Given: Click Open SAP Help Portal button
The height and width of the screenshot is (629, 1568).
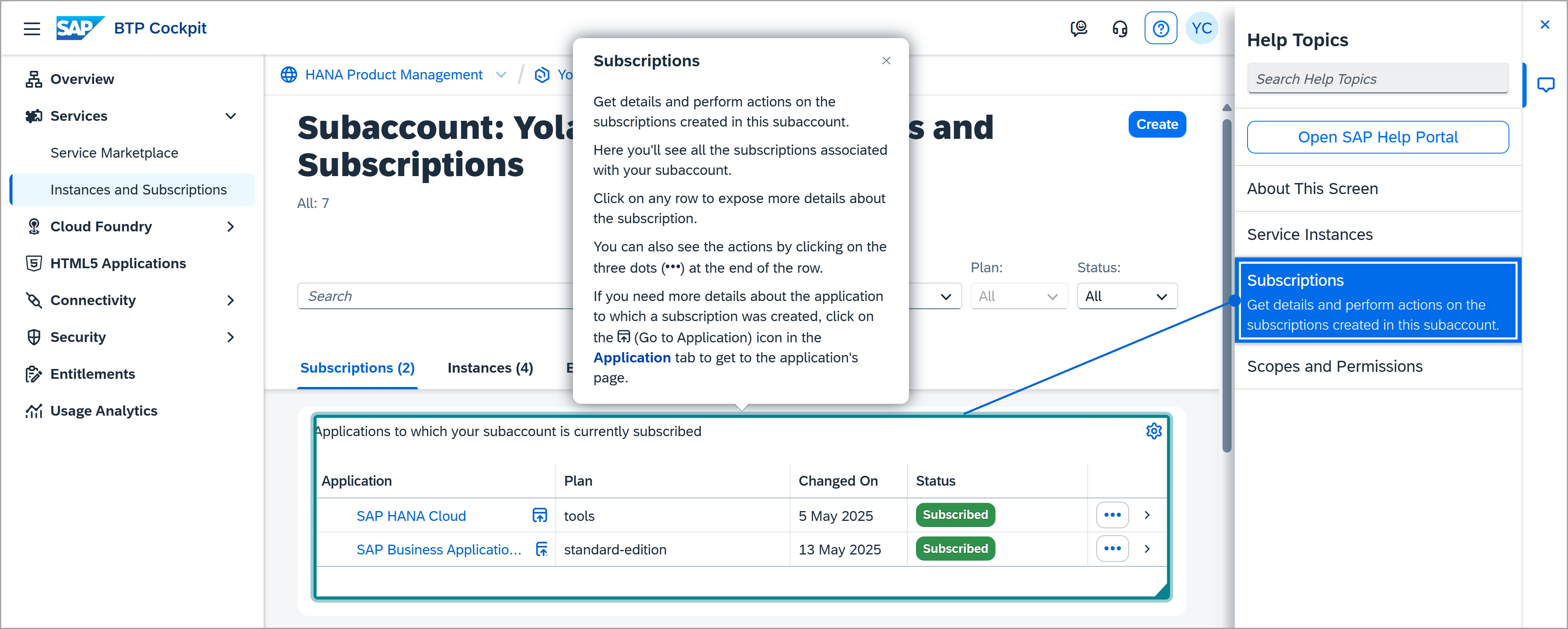Looking at the screenshot, I should (x=1377, y=137).
